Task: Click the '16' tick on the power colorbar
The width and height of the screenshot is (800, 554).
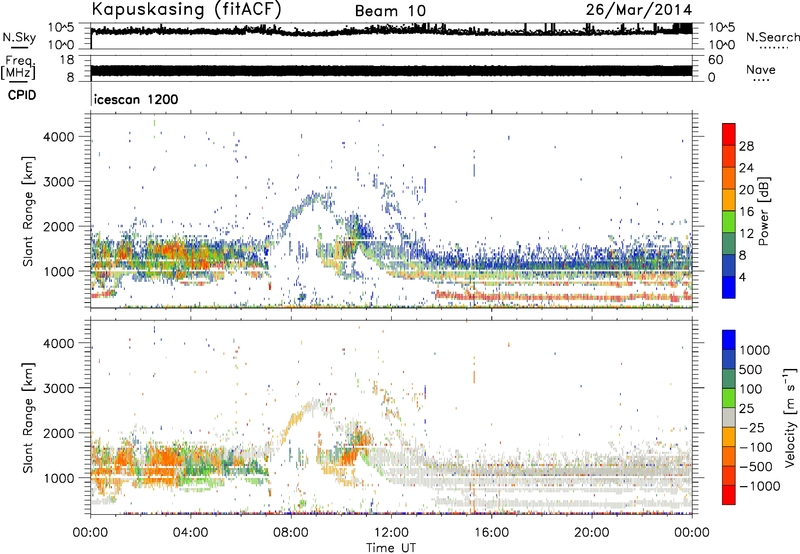Action: (x=746, y=212)
